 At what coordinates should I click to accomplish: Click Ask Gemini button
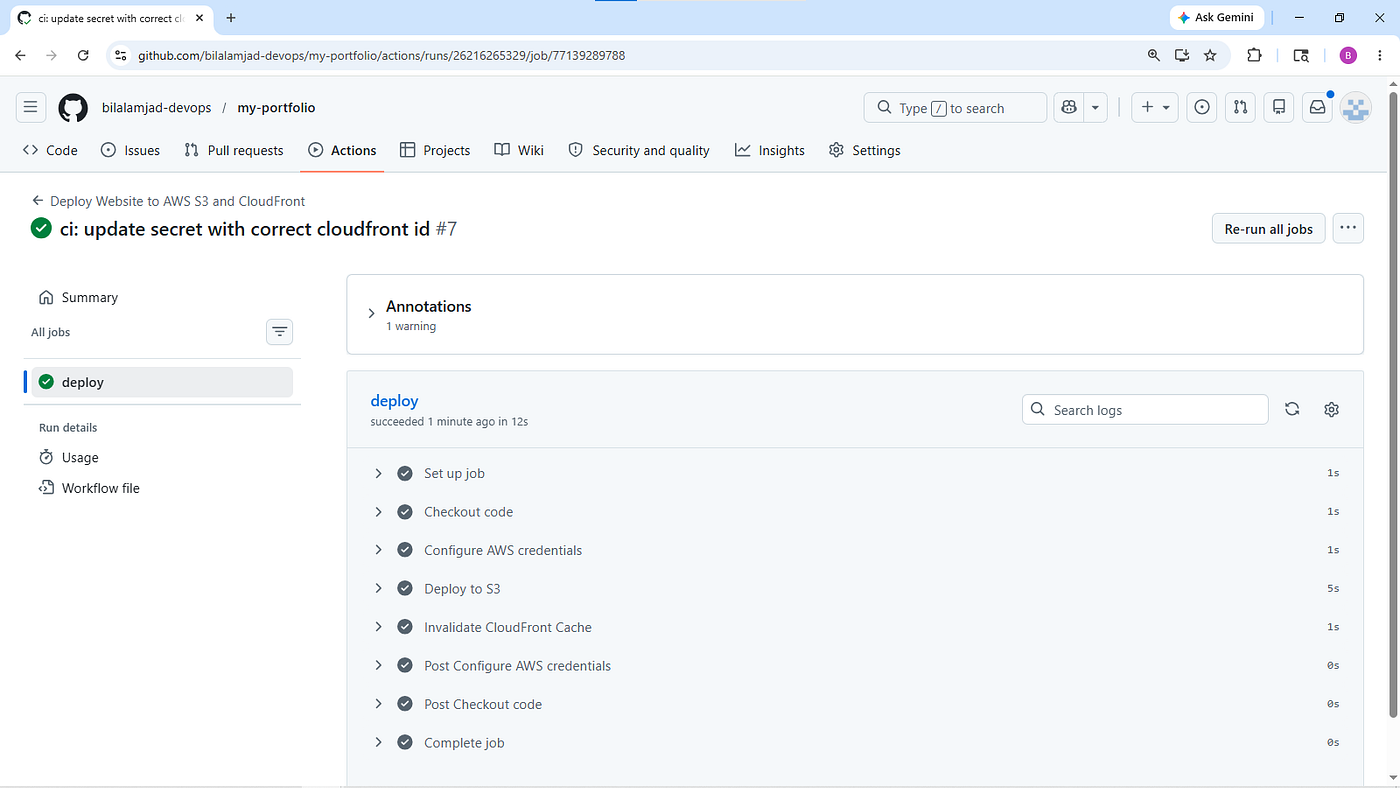1217,18
